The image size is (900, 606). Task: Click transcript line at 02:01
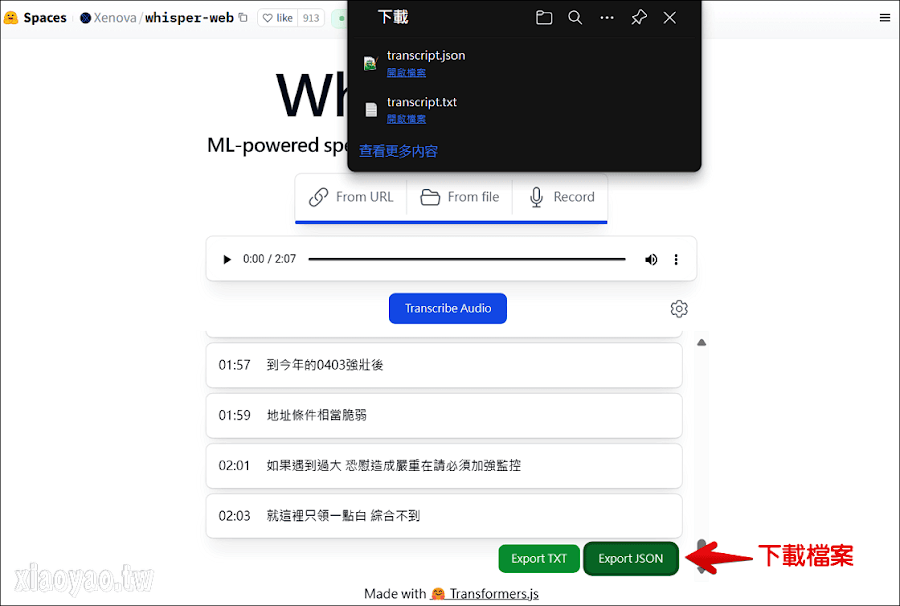(x=444, y=465)
